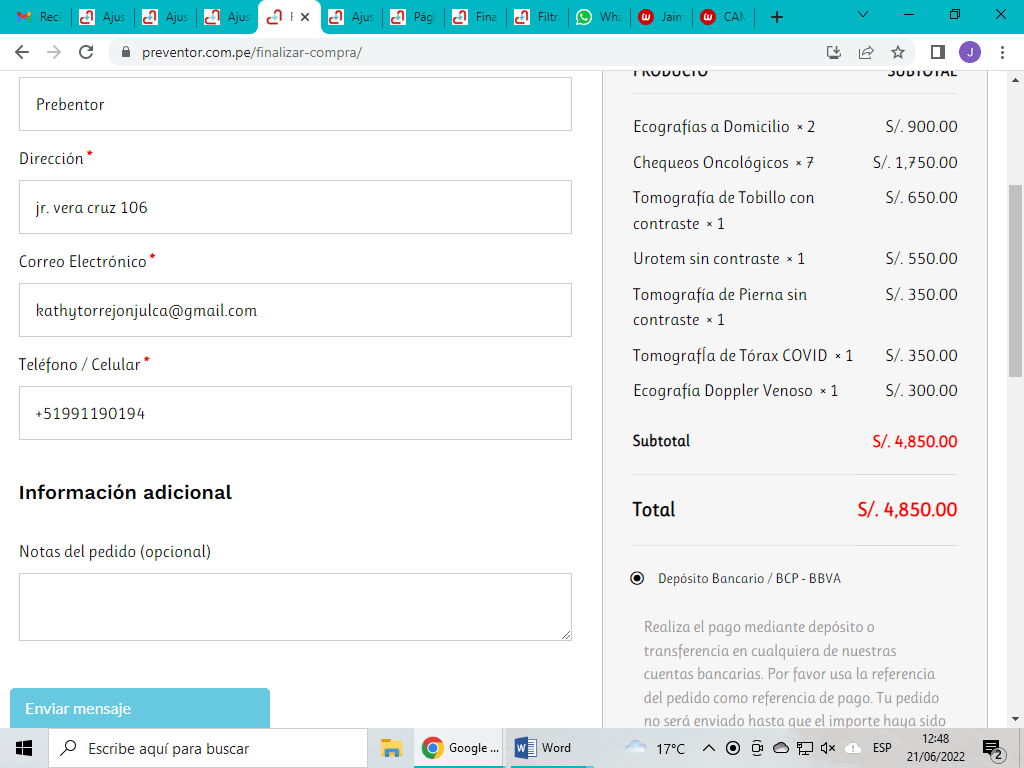The image size is (1024, 768).
Task: Reload the checkout page
Action: tap(86, 52)
